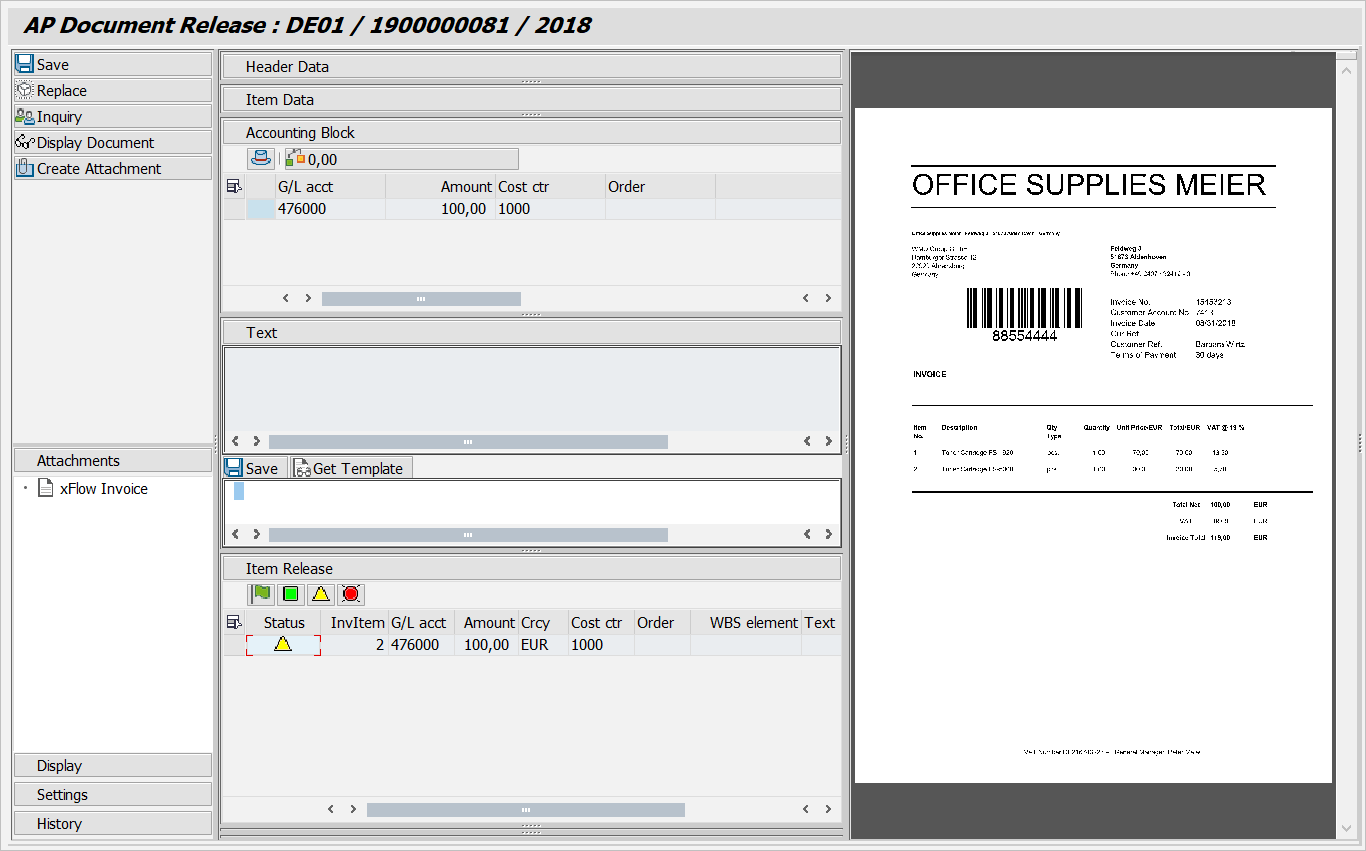Click the Item Release horizontal scrollbar
This screenshot has height=851, width=1366.
[525, 810]
